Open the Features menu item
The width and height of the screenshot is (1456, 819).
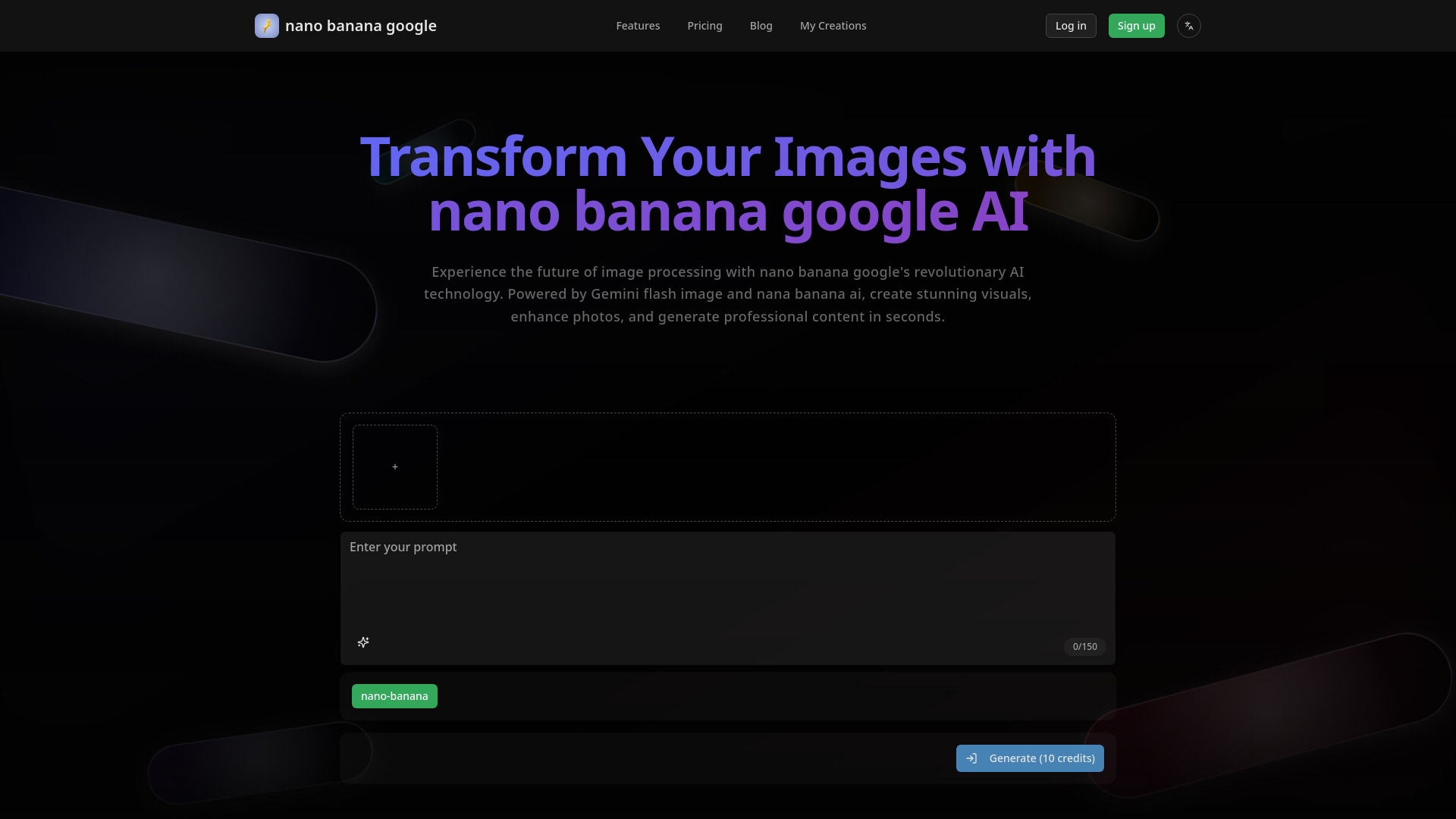pyautogui.click(x=638, y=26)
